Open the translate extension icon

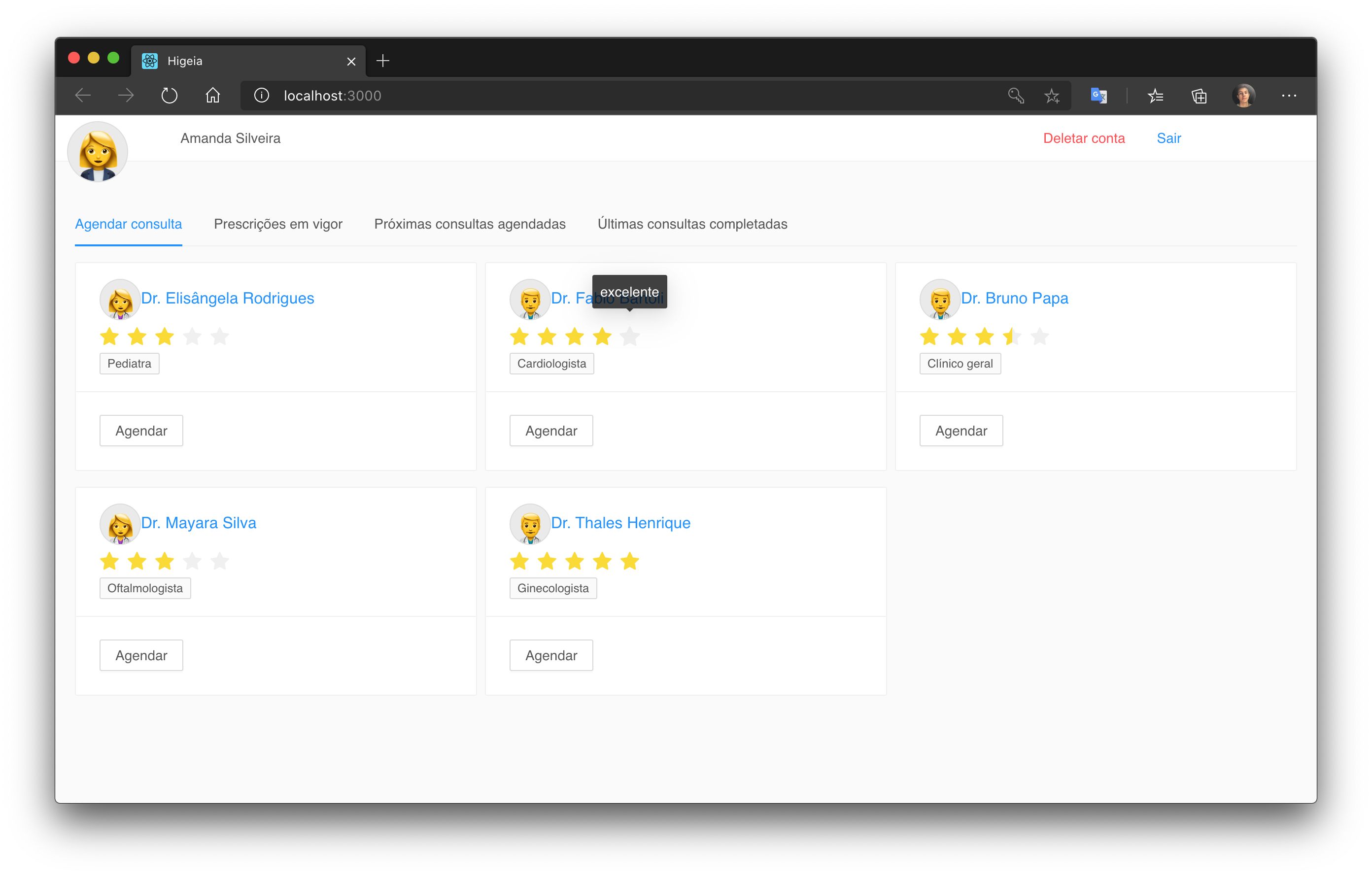pyautogui.click(x=1098, y=96)
